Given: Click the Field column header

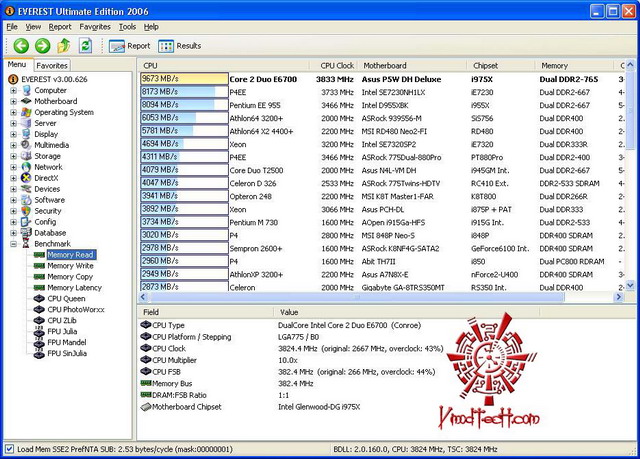Looking at the screenshot, I should tap(206, 313).
